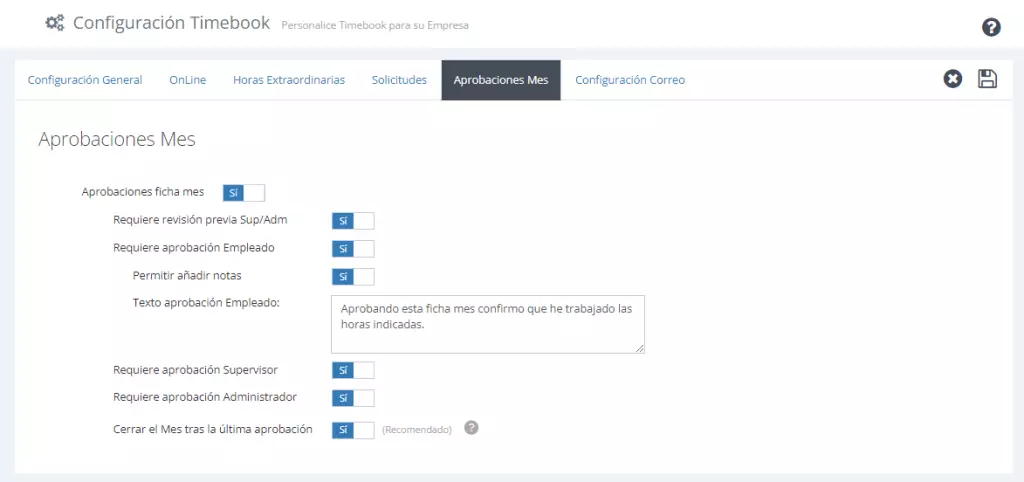Image resolution: width=1024 pixels, height=482 pixels.
Task: Click help icon next to Recomendado
Action: 472,428
